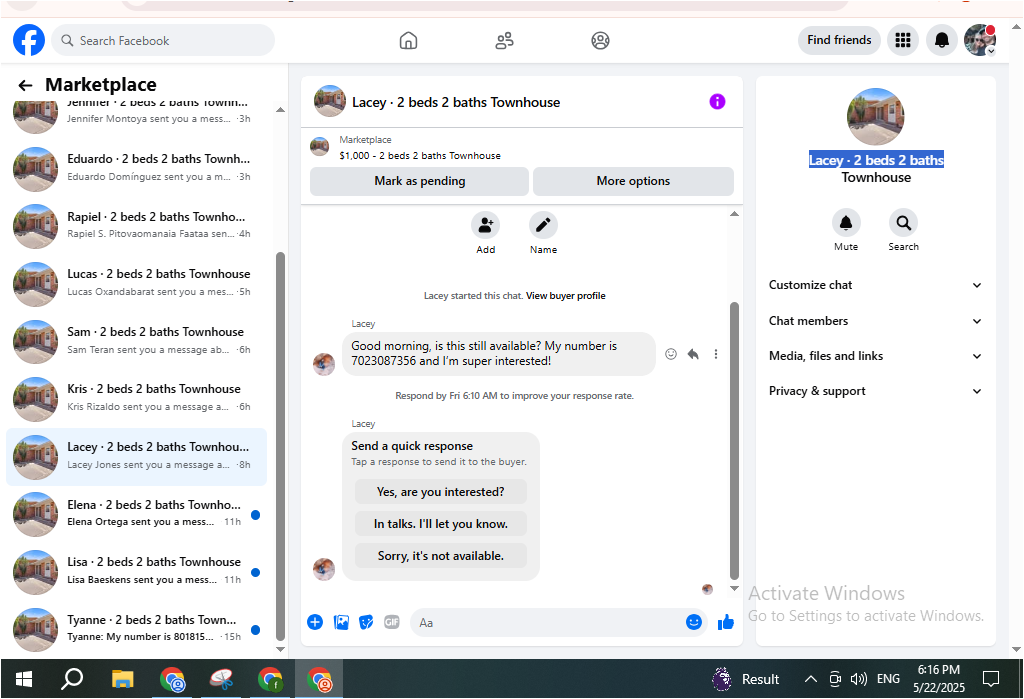1024x699 pixels.
Task: Open the account profile picture menu
Action: pyautogui.click(x=980, y=41)
